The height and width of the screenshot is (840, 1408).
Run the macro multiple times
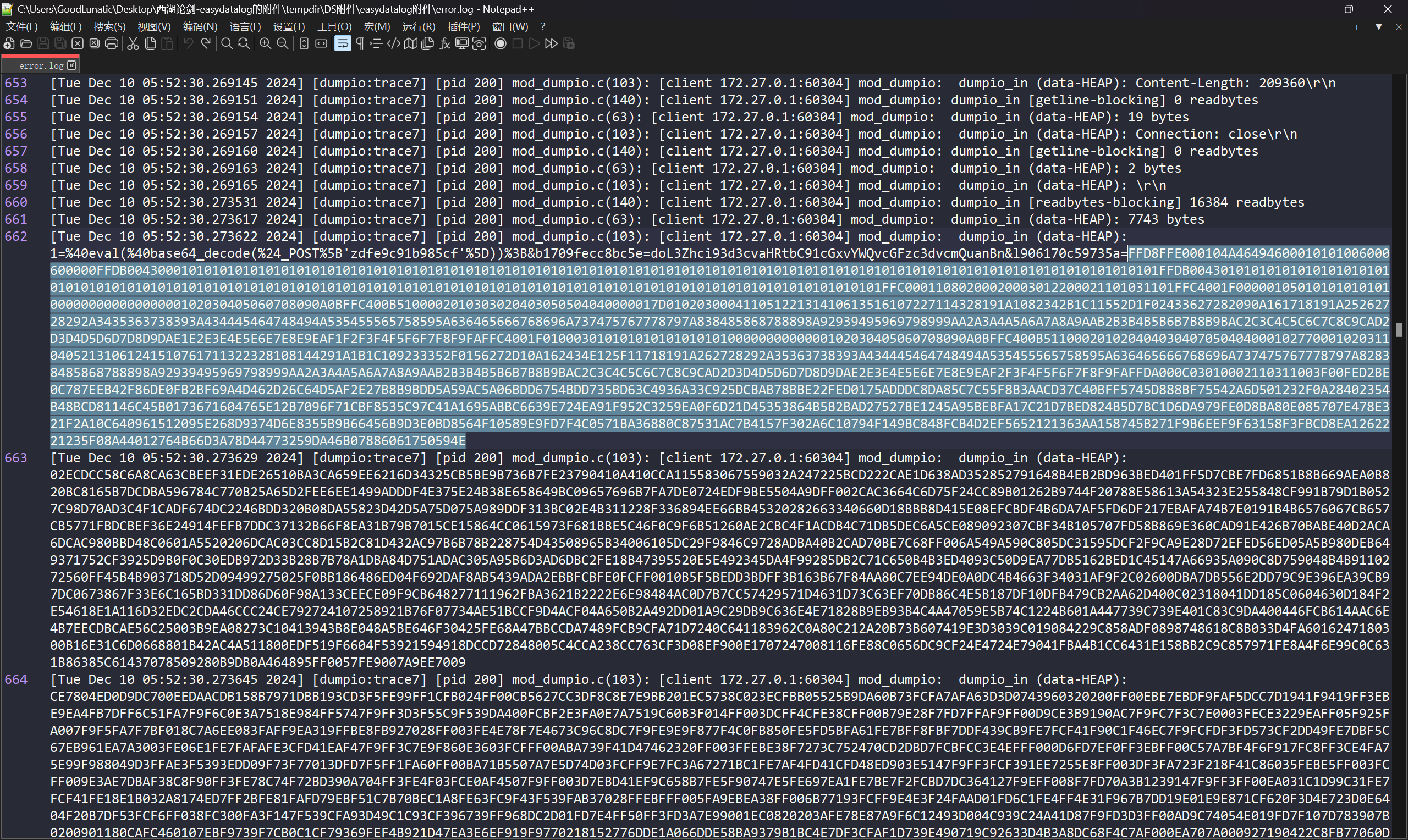552,43
